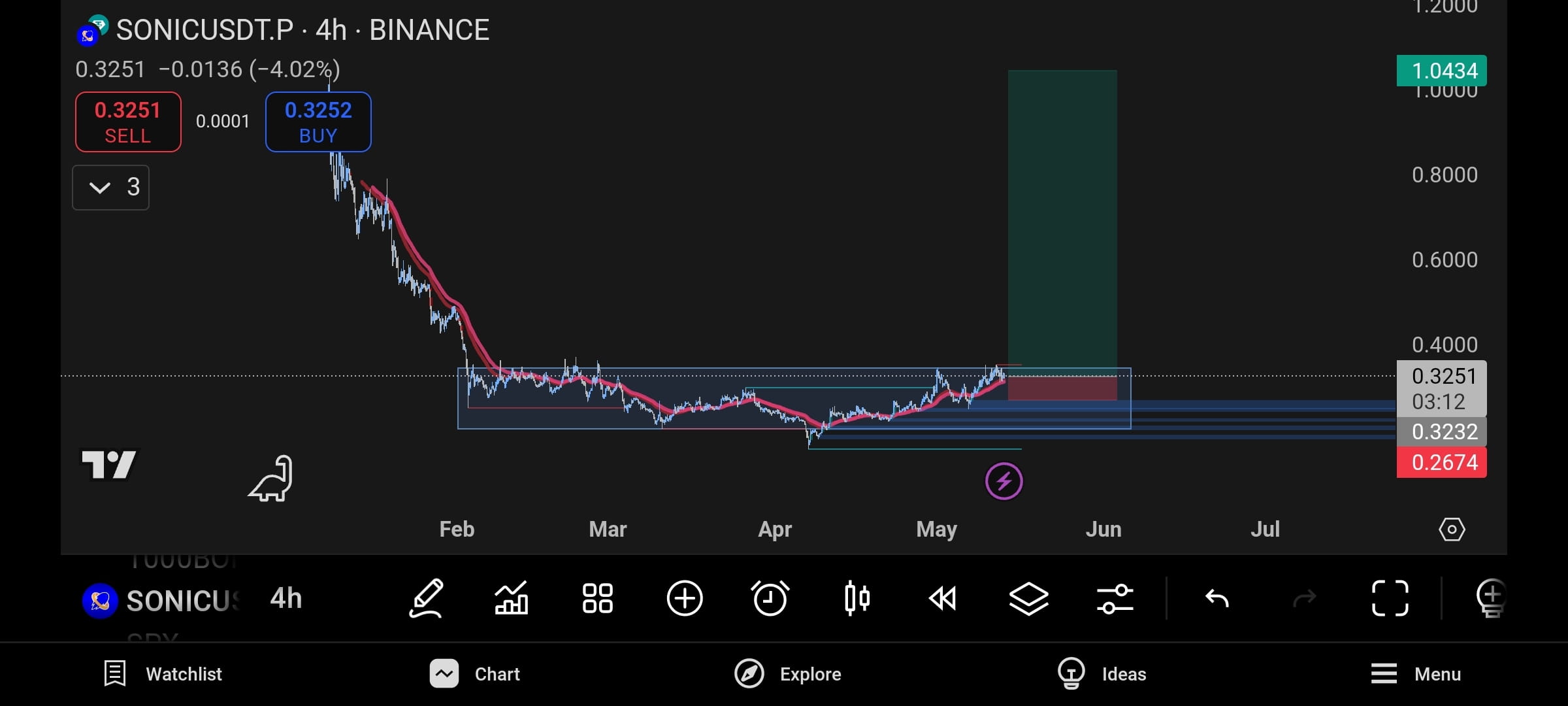Tap the SONIC coin logo in toolbar
This screenshot has width=1568, height=706.
100,601
